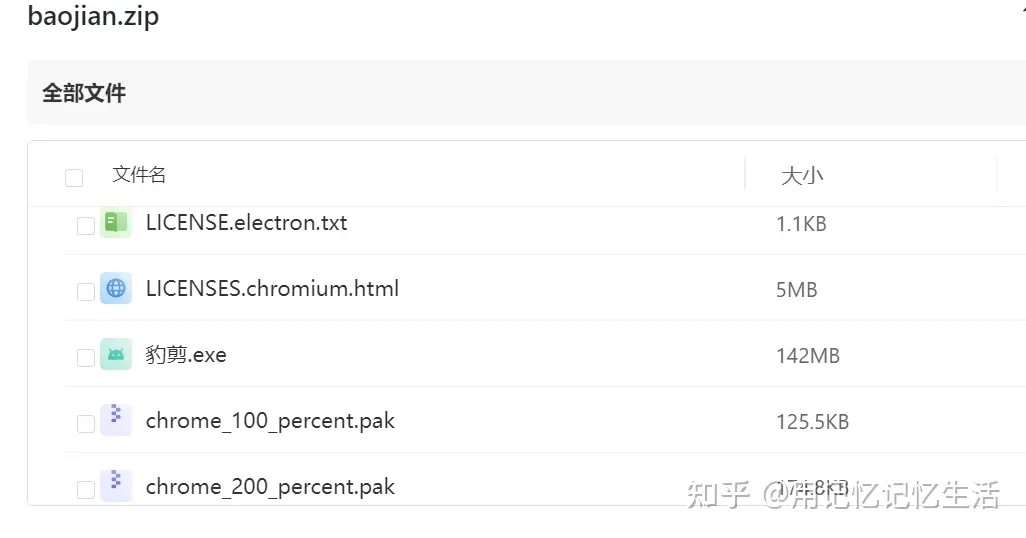This screenshot has height=538, width=1026.
Task: Mark the checkbox for chrome_200_percent.pak
Action: [86, 489]
